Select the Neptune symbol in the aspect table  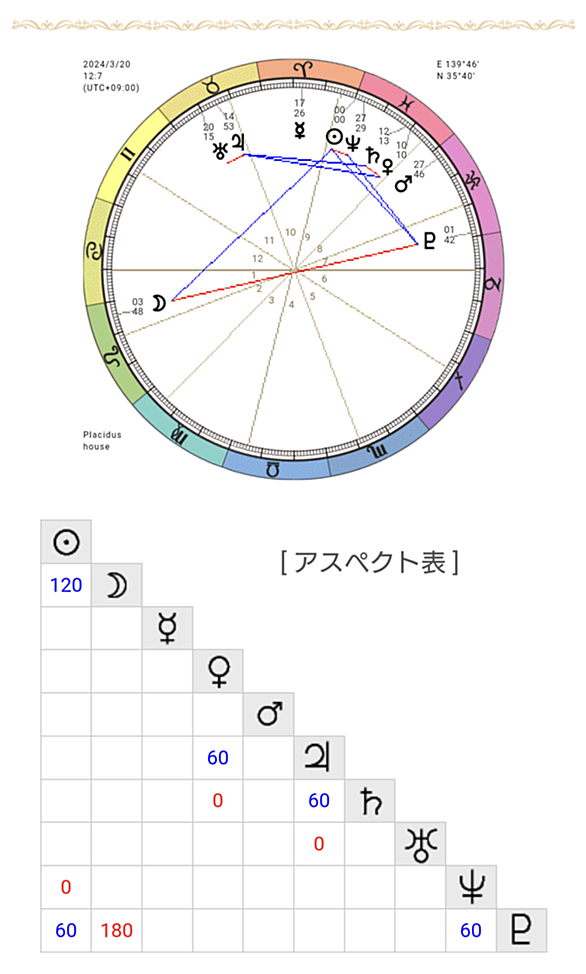click(x=471, y=888)
